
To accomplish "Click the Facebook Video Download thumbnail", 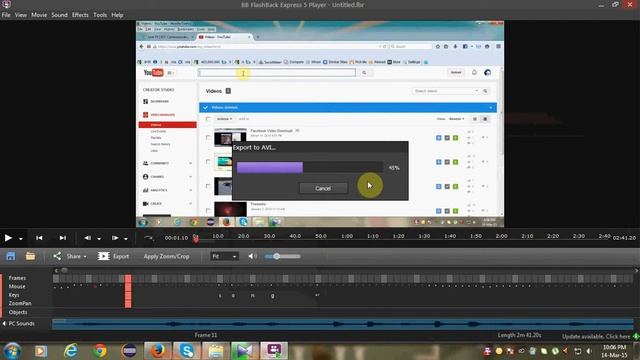I will (x=230, y=138).
